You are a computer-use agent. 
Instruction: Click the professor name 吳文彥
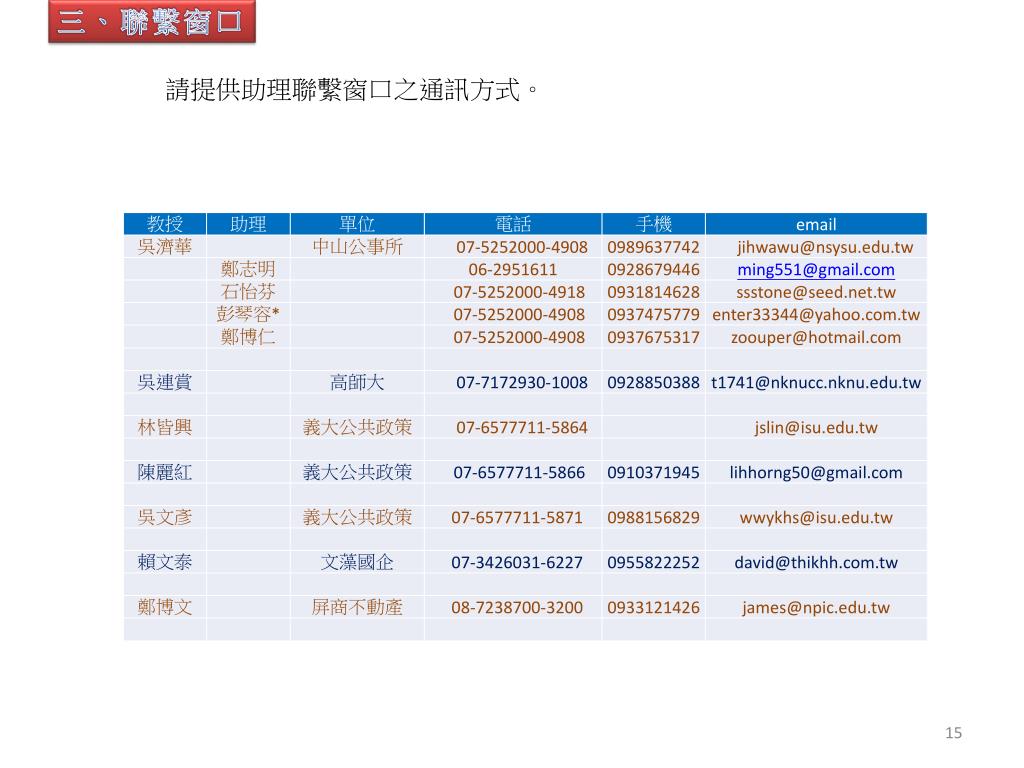(165, 517)
